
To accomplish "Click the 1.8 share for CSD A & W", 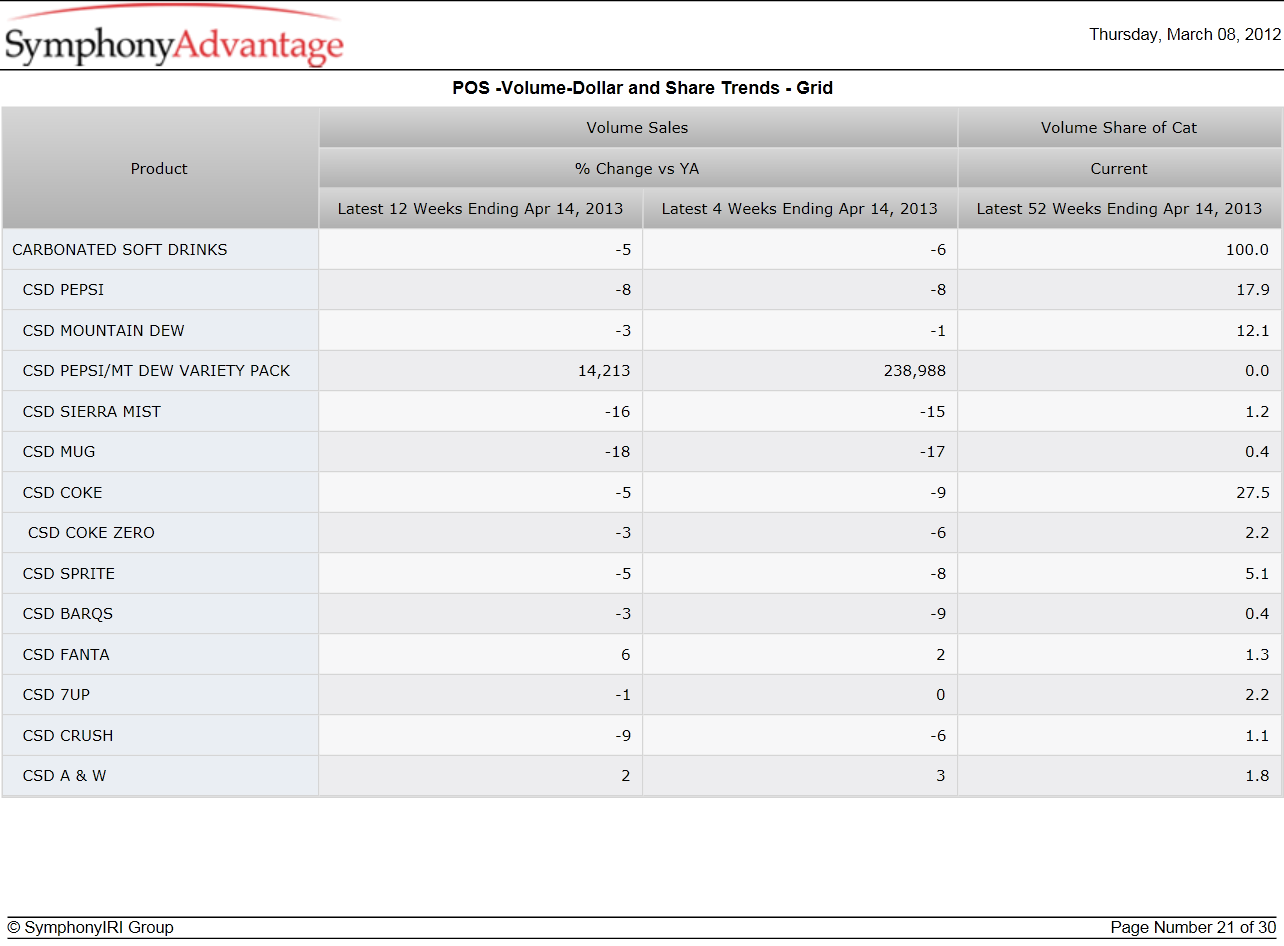I will [1257, 775].
